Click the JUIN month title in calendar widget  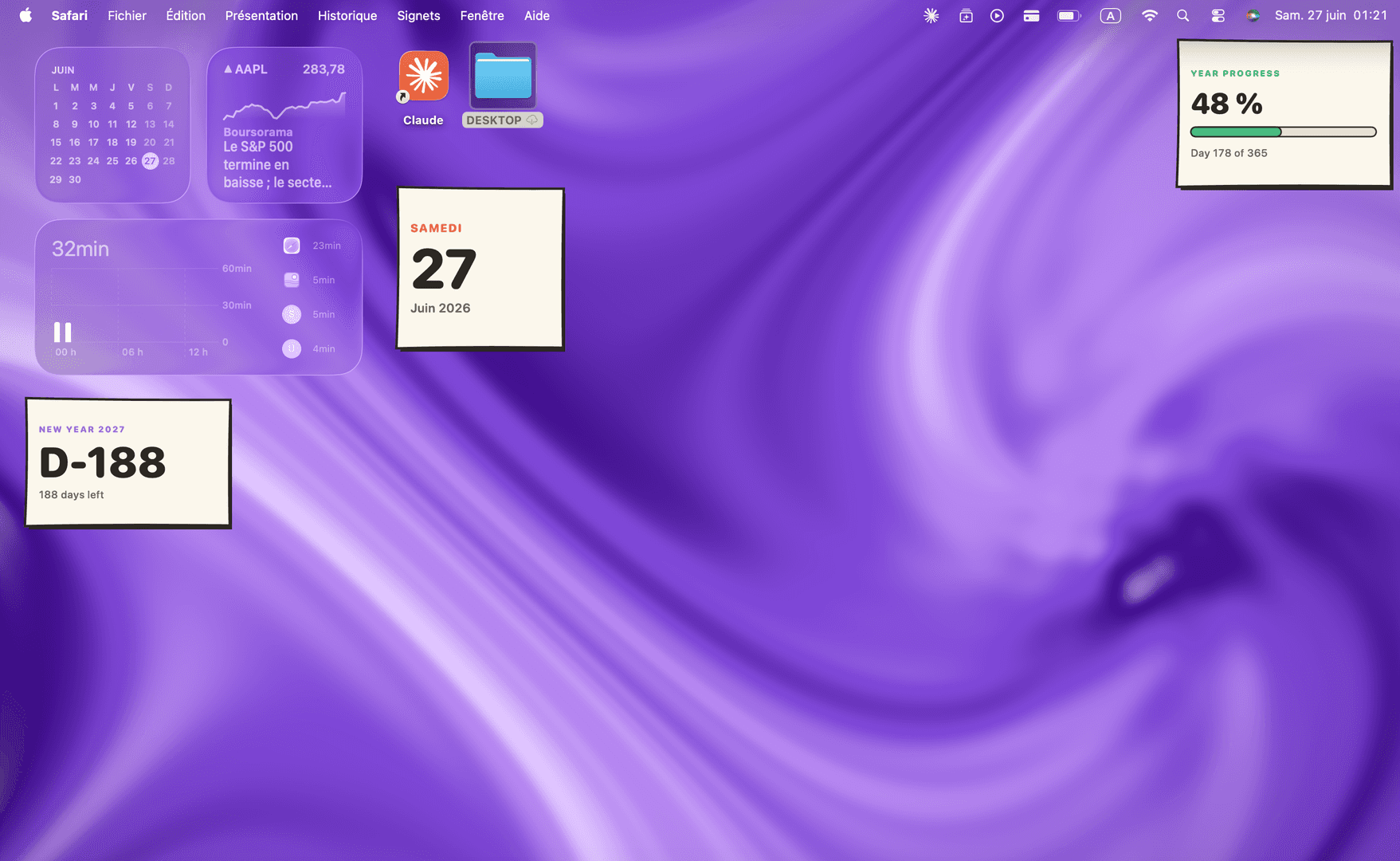pos(63,70)
